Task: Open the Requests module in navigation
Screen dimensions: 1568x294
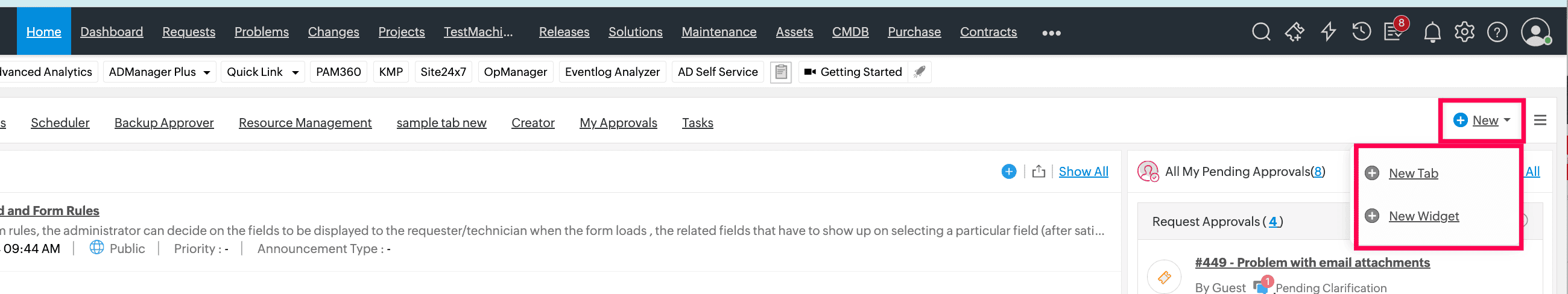Action: [x=189, y=32]
